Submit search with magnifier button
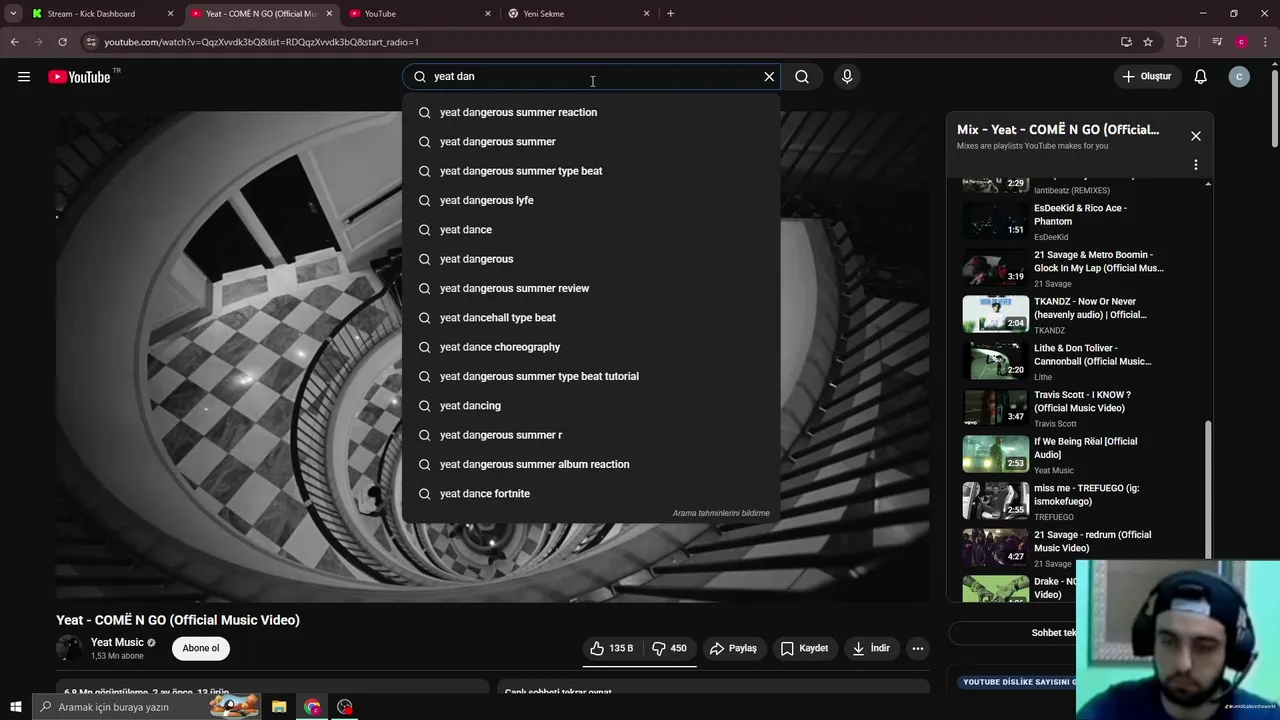The width and height of the screenshot is (1280, 720). click(802, 77)
